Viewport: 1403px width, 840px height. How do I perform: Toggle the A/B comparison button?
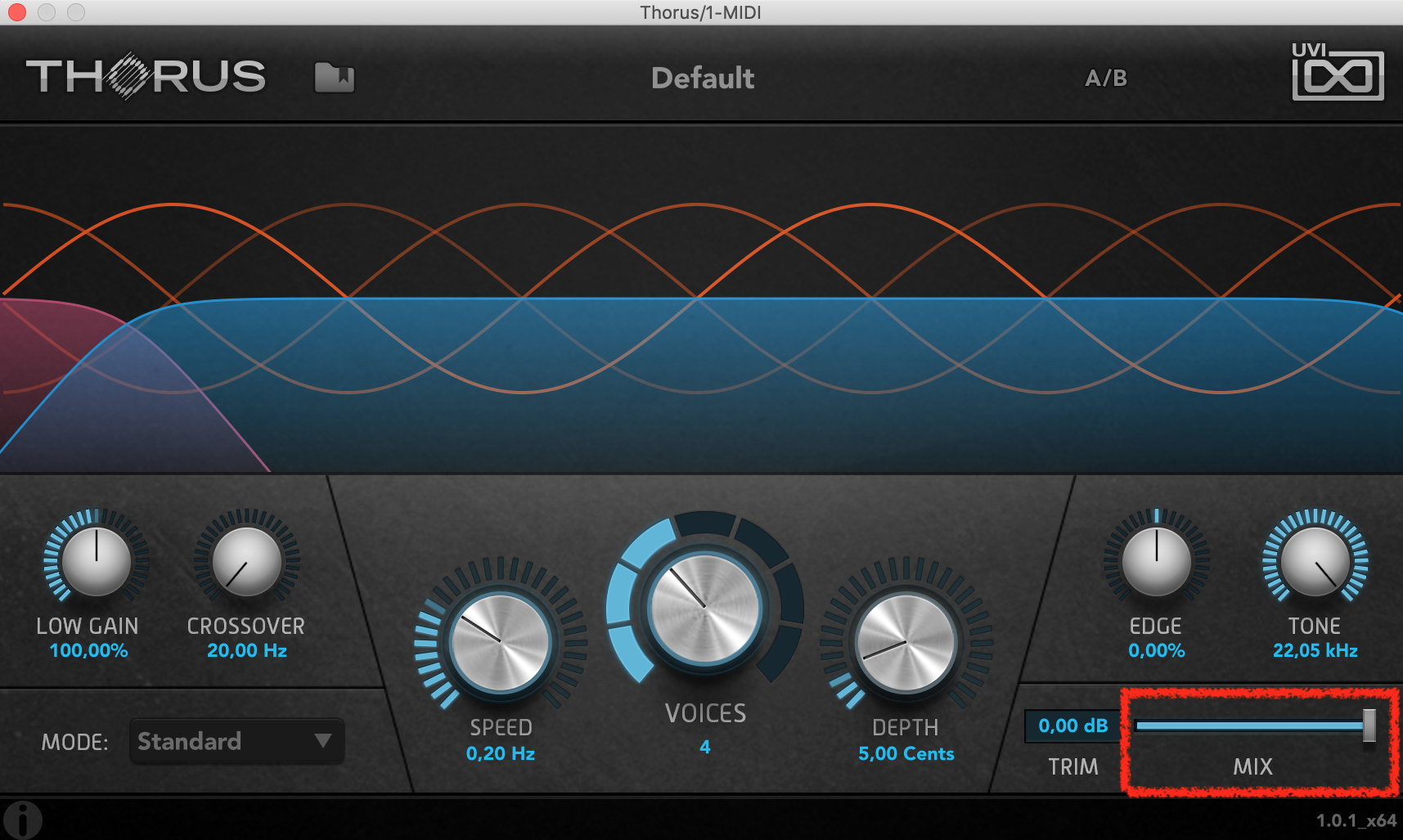pyautogui.click(x=1106, y=79)
